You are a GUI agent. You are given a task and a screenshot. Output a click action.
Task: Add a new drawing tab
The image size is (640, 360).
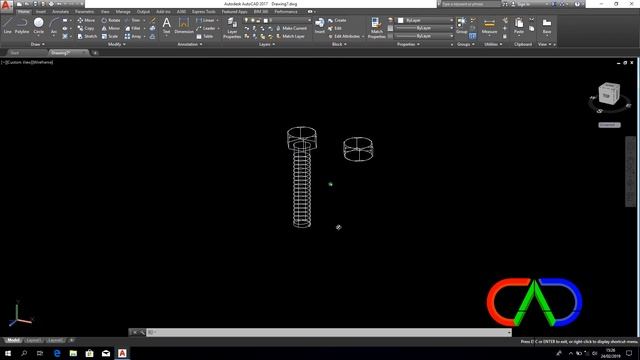click(x=95, y=53)
